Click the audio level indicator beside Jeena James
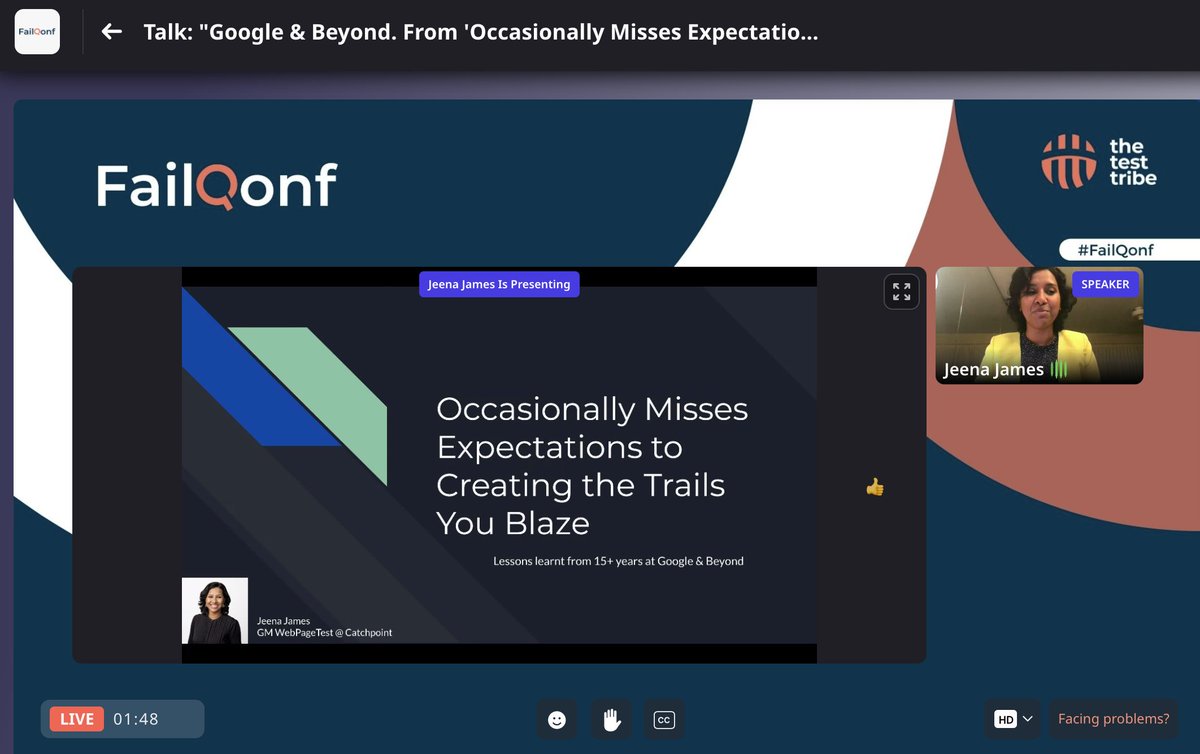The width and height of the screenshot is (1200, 754). tap(1059, 370)
